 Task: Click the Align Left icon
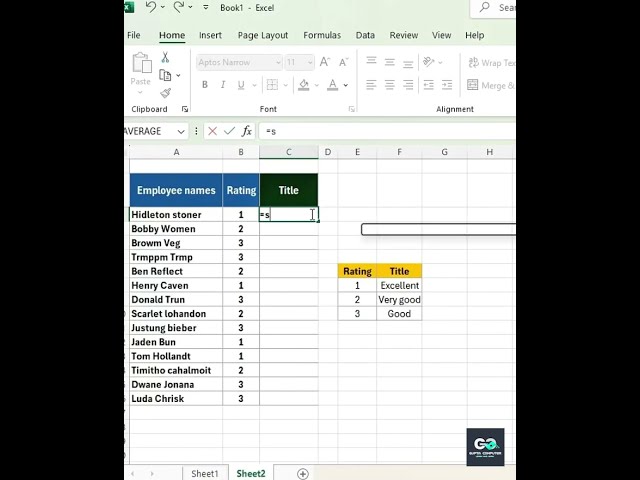click(371, 84)
